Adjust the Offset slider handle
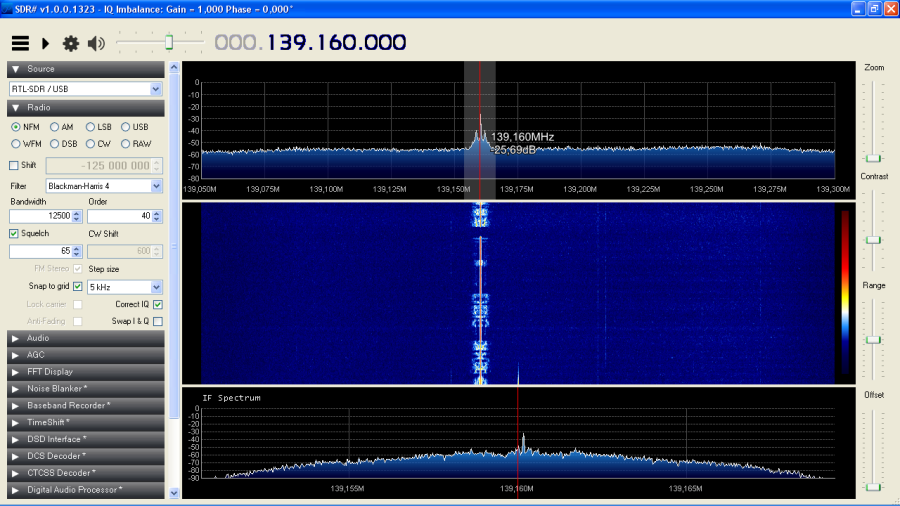The image size is (900, 506). click(x=873, y=486)
